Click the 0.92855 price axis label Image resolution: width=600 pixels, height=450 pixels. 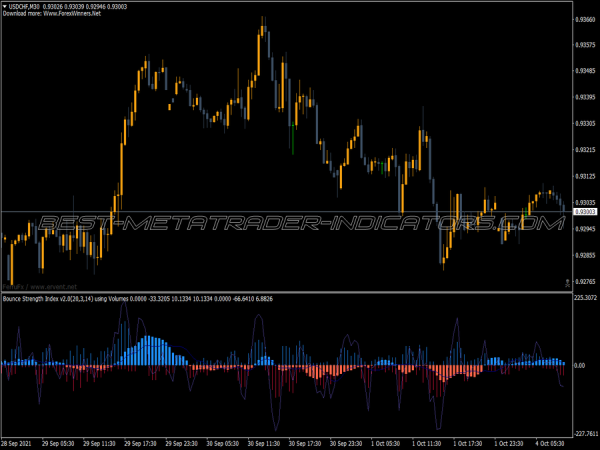point(585,255)
